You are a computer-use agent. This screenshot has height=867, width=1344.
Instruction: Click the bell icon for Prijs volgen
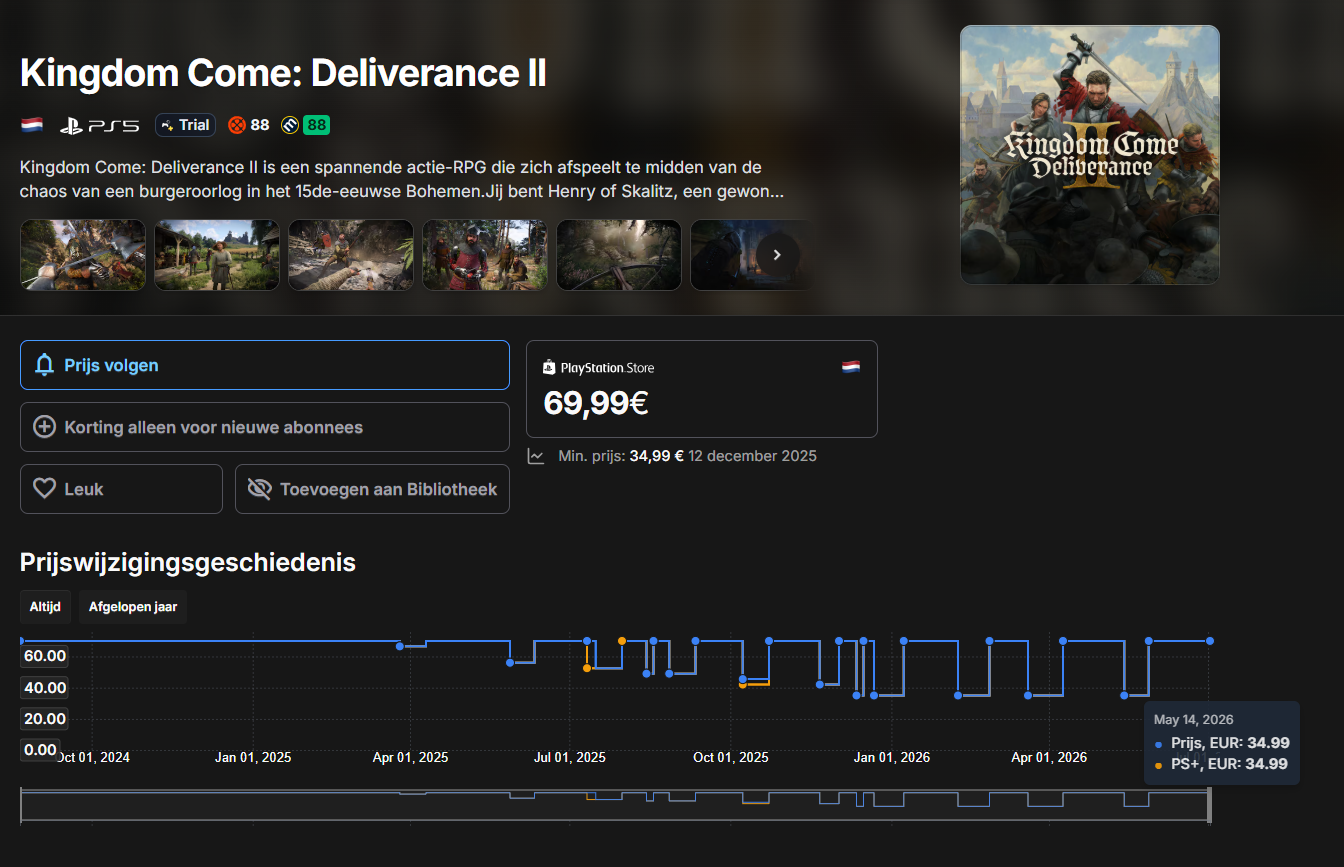point(44,365)
